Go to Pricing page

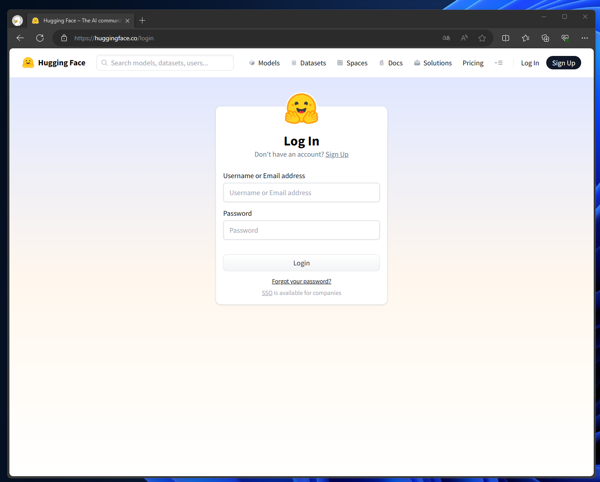coord(473,63)
